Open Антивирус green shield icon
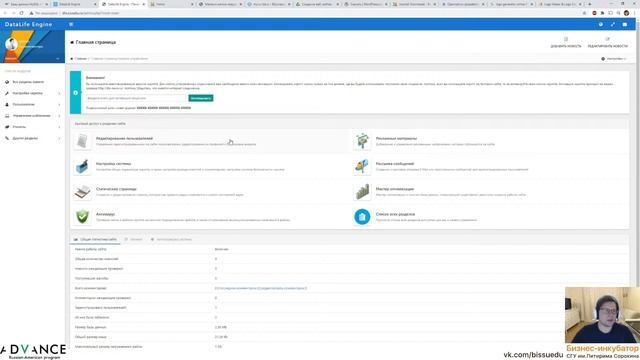This screenshot has height=360, width=640. (82, 217)
